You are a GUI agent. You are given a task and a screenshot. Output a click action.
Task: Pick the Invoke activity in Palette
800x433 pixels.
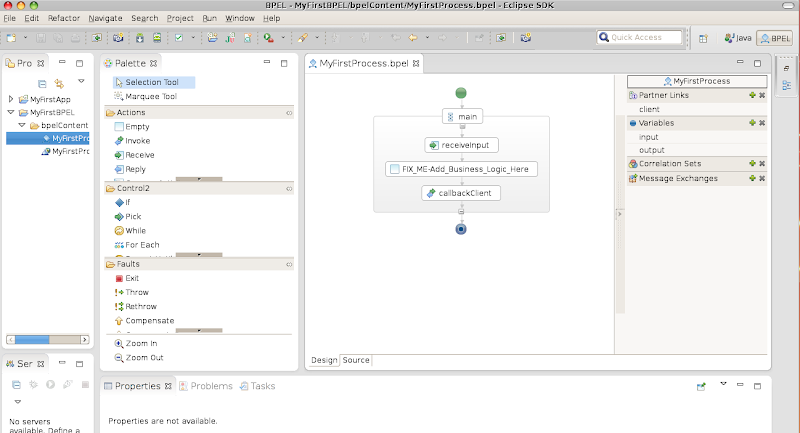click(x=132, y=141)
